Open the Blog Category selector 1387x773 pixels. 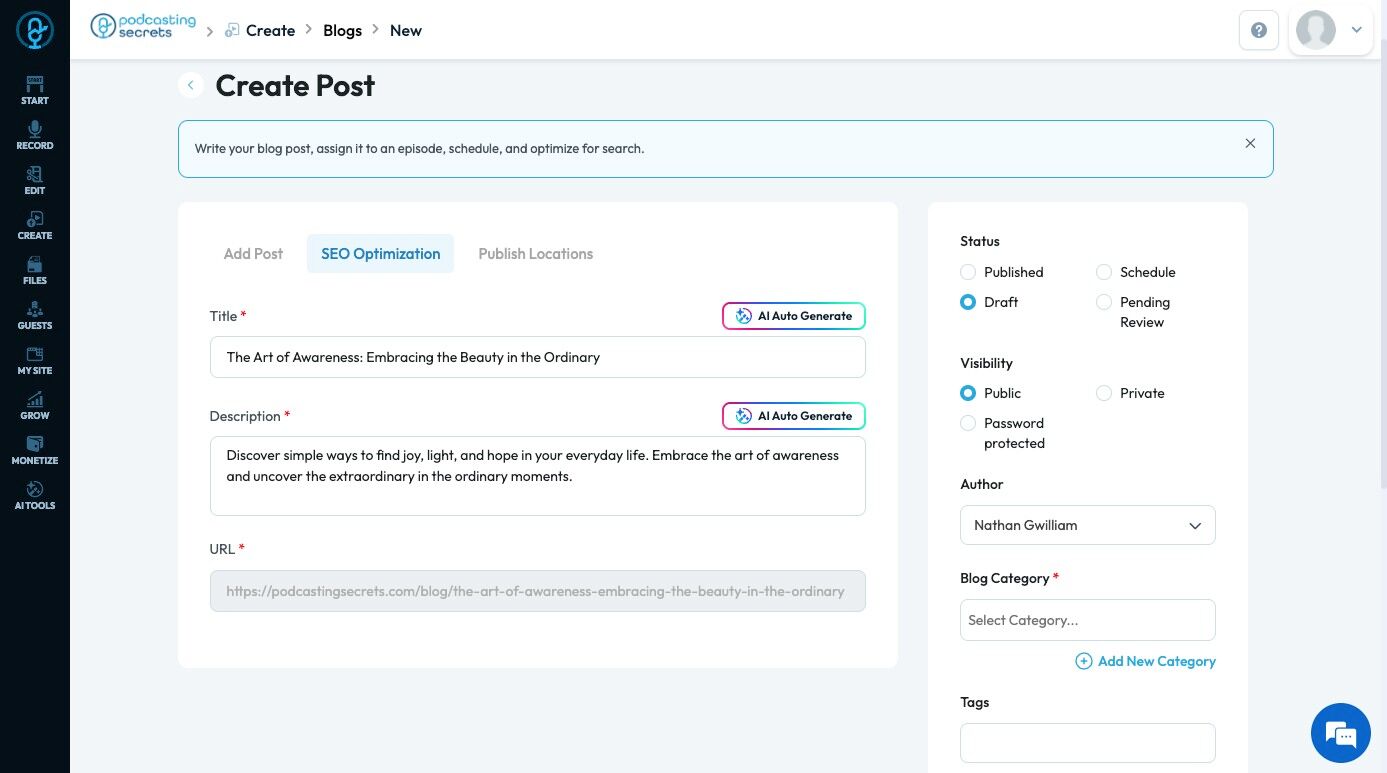[1087, 620]
